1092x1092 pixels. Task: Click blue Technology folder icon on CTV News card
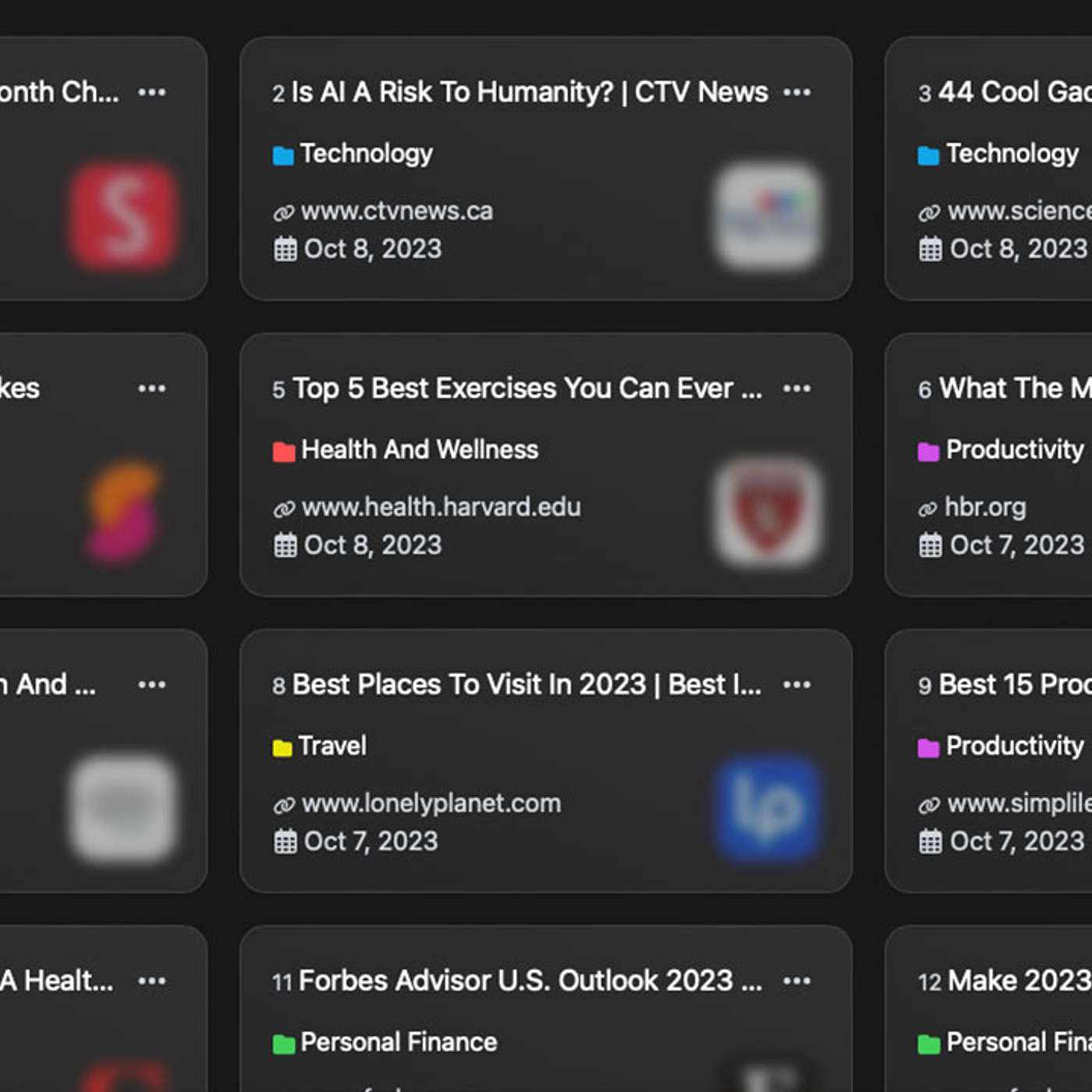[283, 155]
